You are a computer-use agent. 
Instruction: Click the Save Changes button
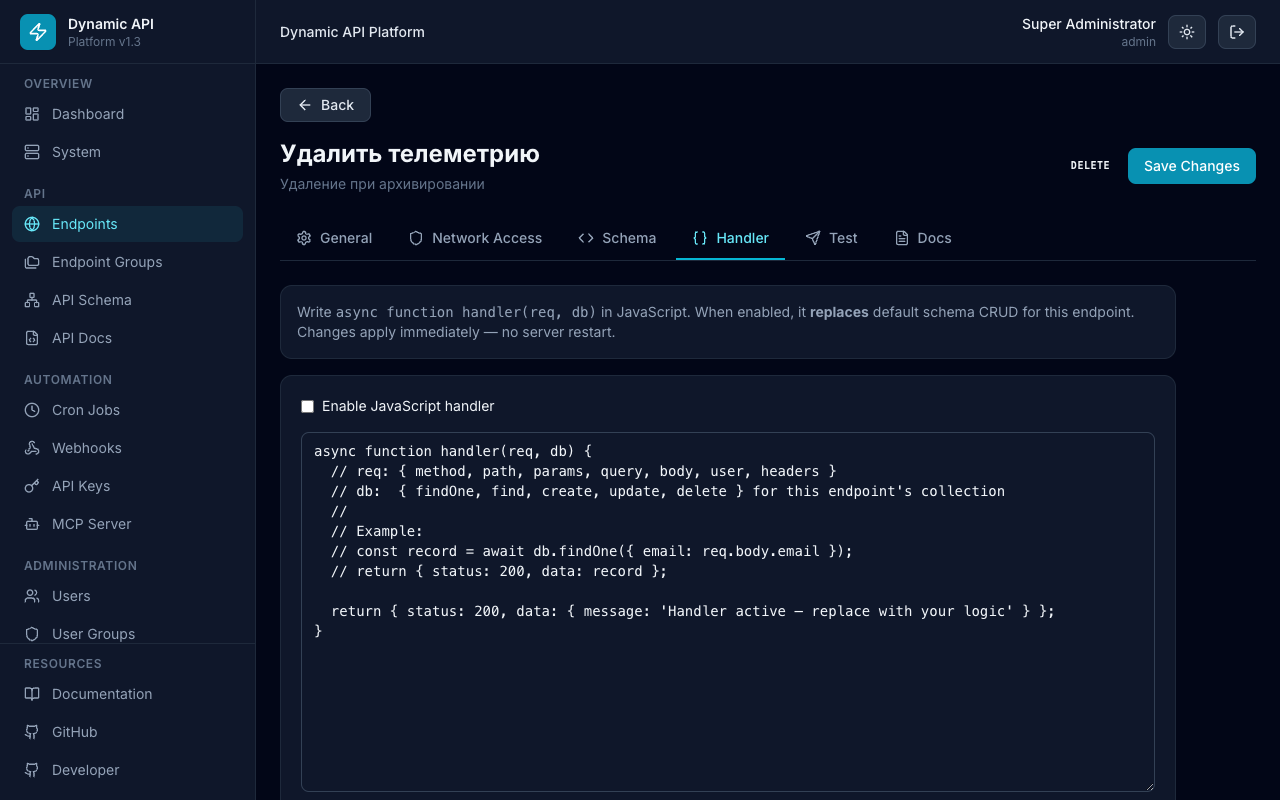coord(1192,166)
